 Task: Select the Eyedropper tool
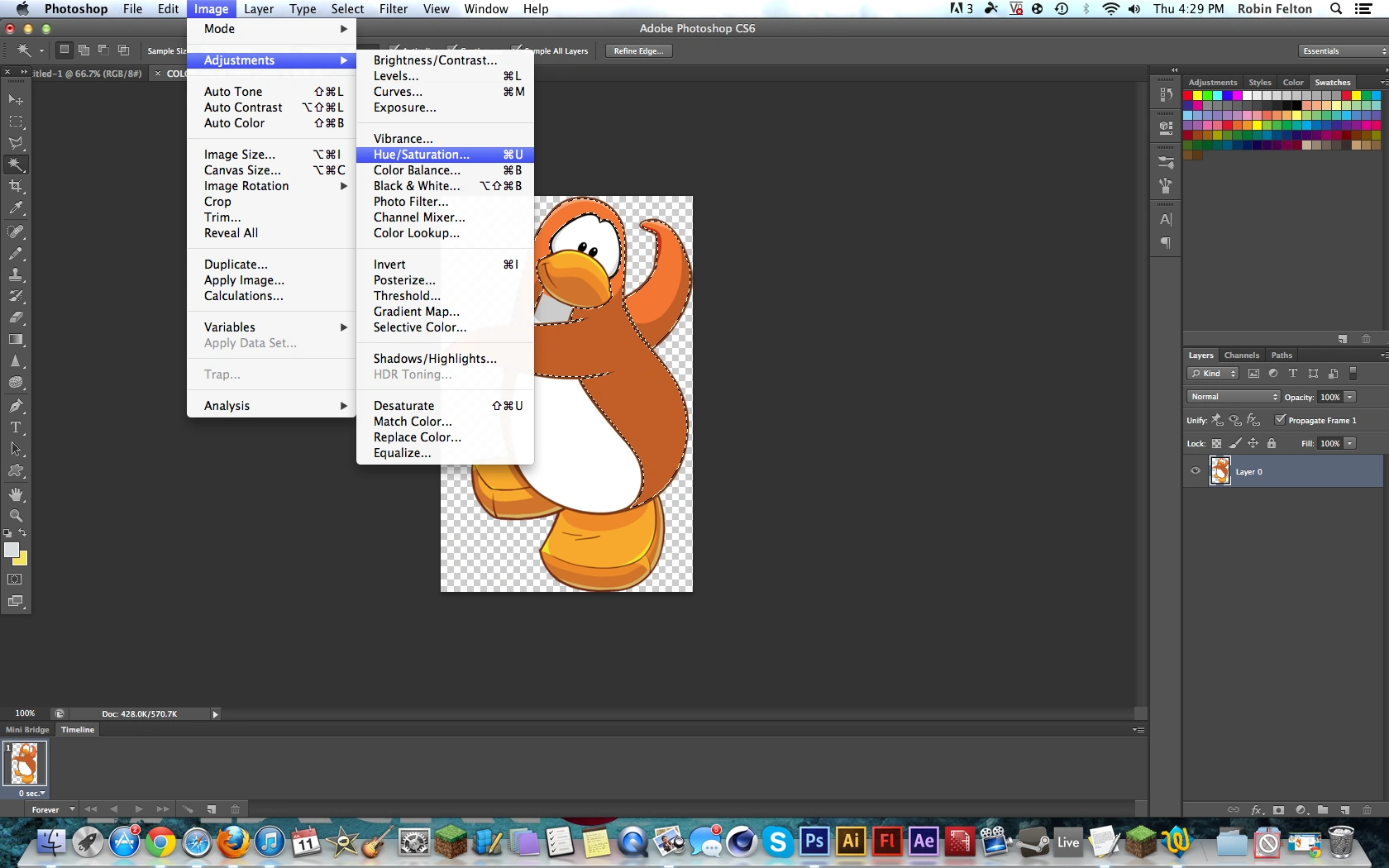[x=16, y=208]
